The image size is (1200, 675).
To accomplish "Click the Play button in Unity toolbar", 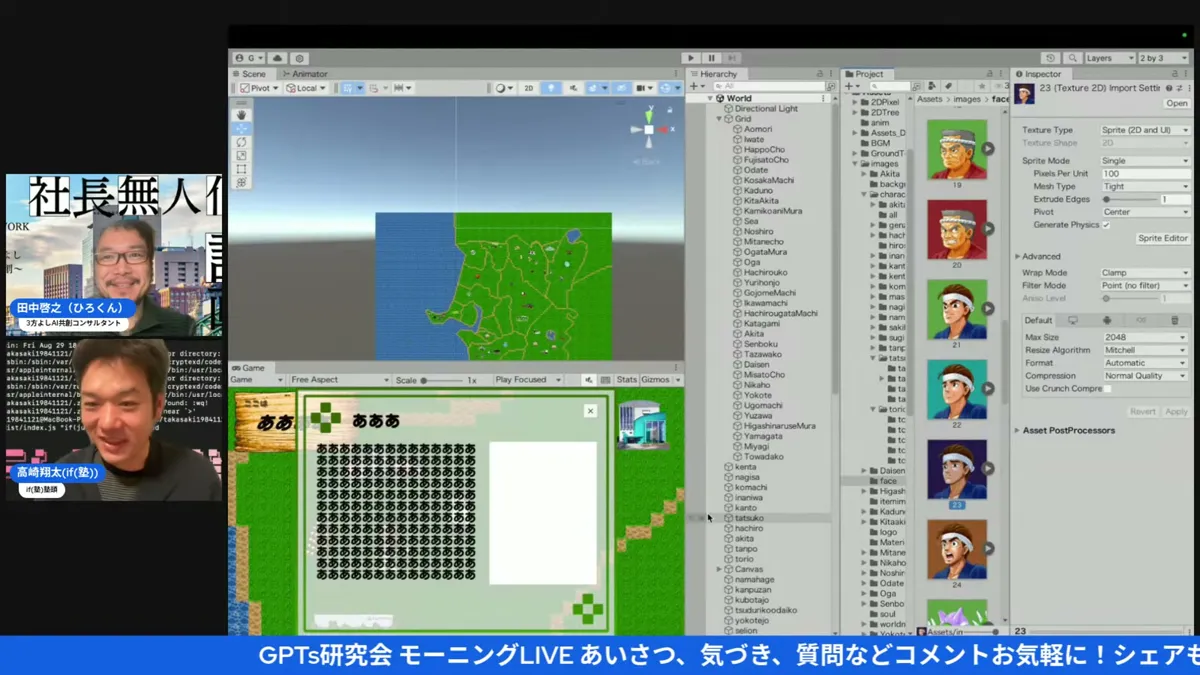I will (x=690, y=59).
